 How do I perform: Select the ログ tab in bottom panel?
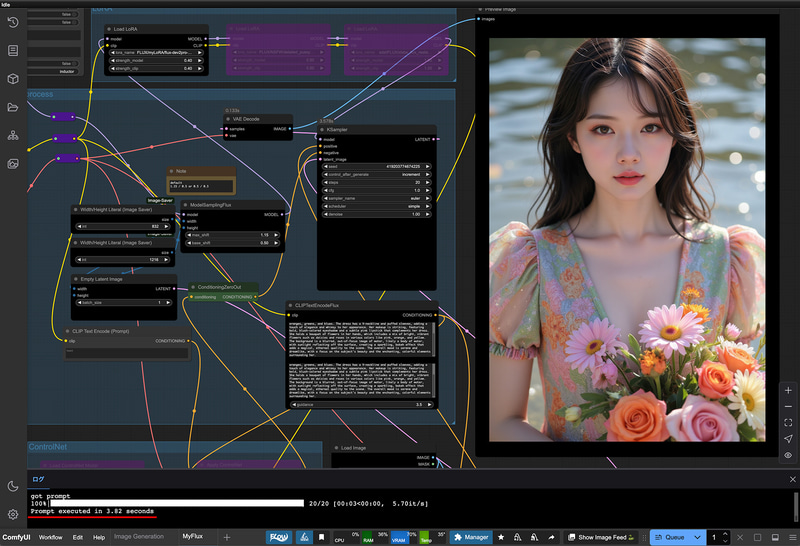point(38,479)
